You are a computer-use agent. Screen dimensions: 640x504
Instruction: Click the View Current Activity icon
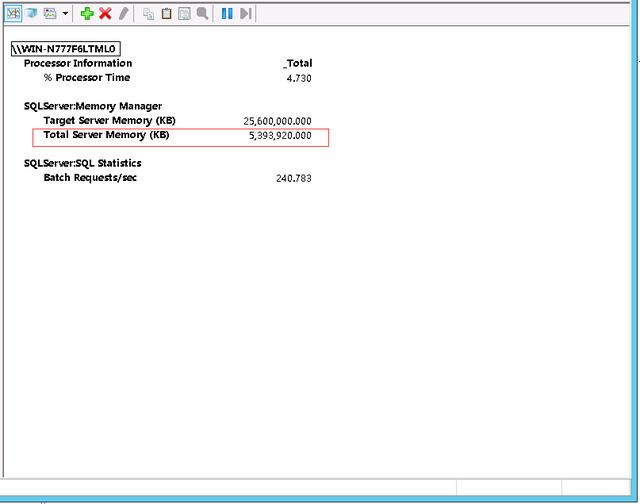pos(13,13)
